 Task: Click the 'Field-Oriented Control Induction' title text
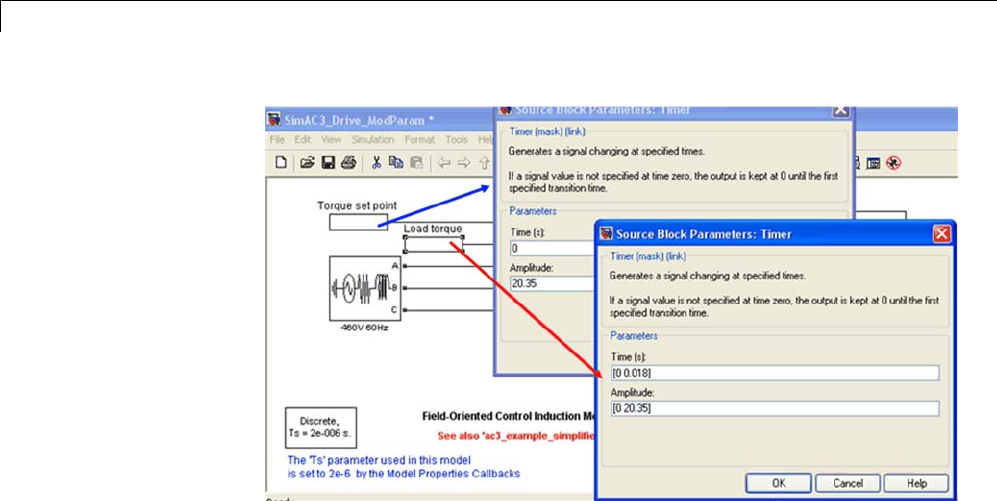pos(509,416)
